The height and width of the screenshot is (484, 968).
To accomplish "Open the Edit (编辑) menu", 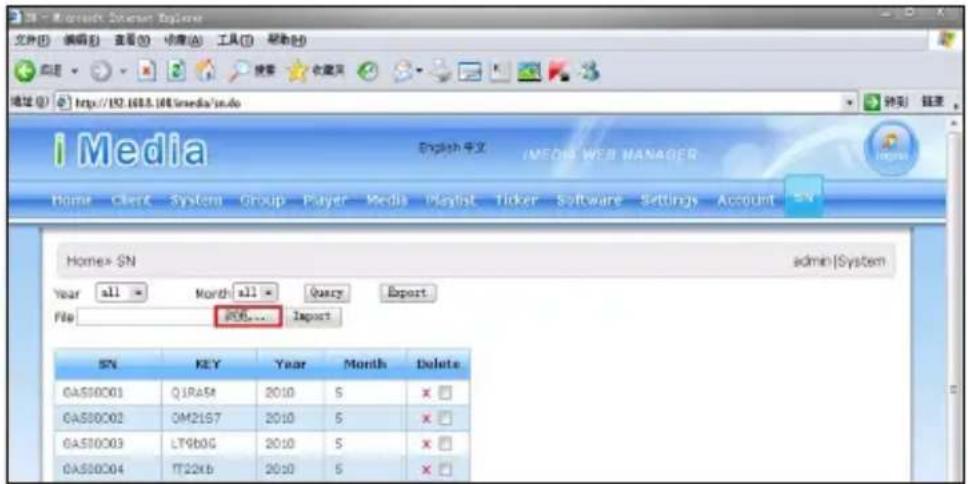I will tap(79, 40).
